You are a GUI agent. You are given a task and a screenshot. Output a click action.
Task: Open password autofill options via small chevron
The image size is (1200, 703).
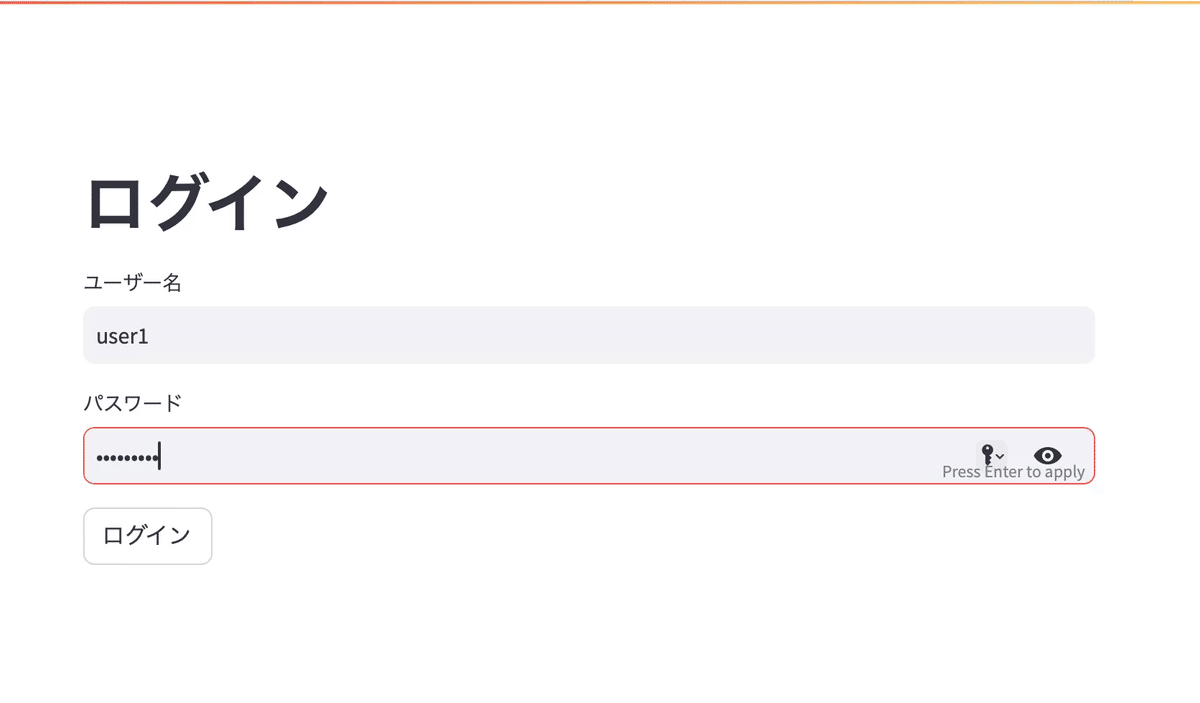[x=999, y=457]
